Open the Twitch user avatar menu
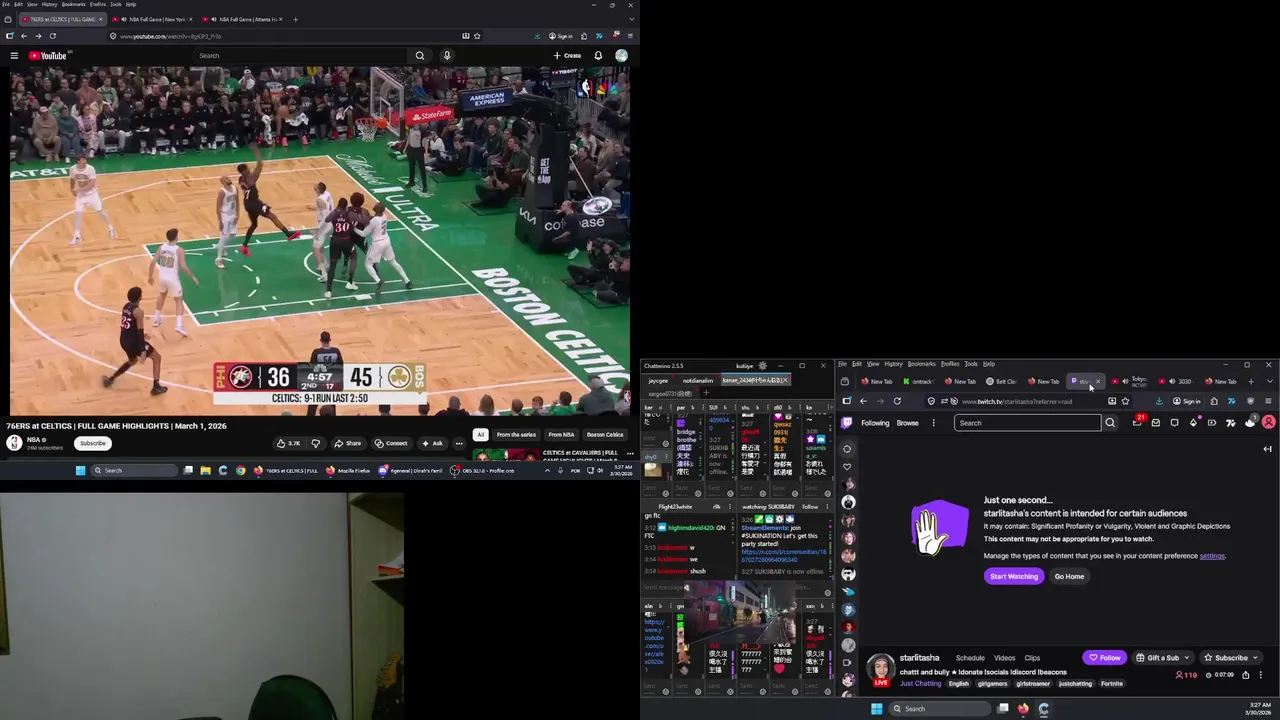This screenshot has width=1280, height=720. [1268, 423]
